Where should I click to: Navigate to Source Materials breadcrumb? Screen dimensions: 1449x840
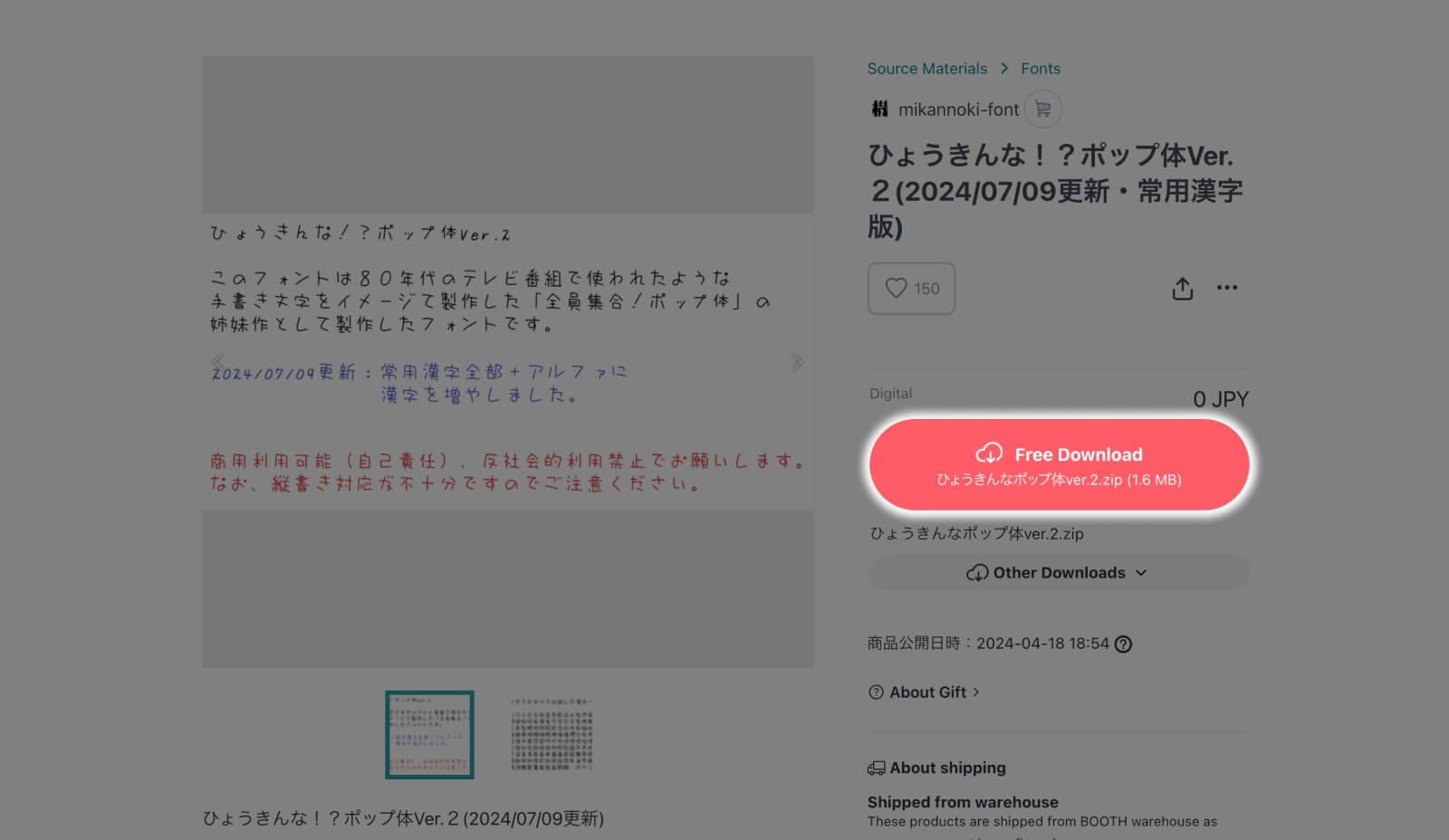click(927, 68)
